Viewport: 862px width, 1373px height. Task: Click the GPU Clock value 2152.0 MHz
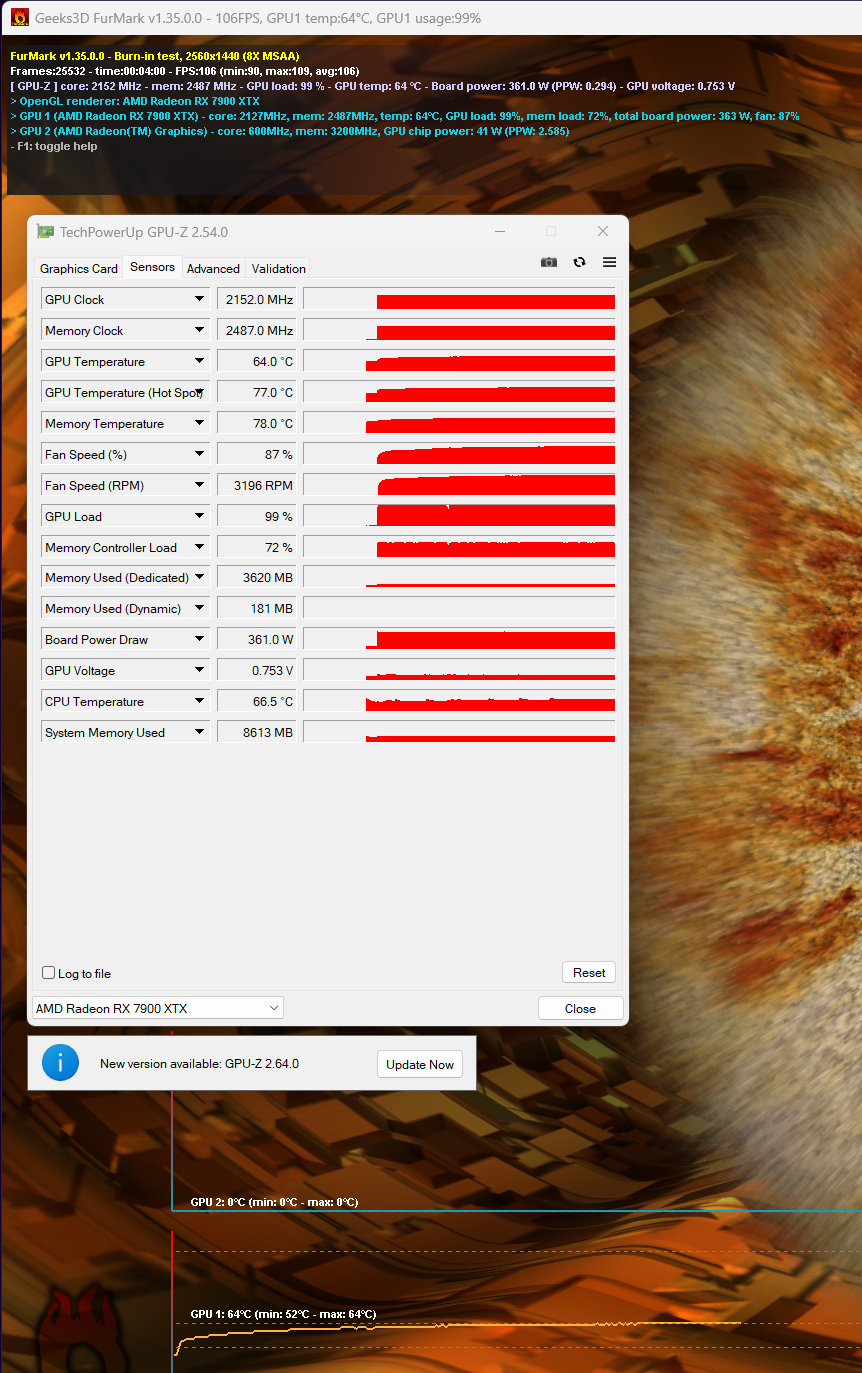[256, 299]
